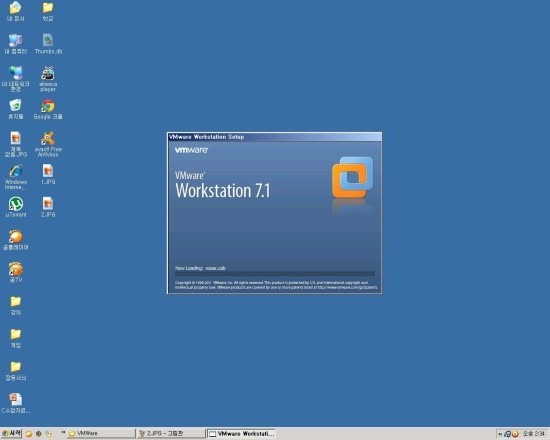Click the VMware Workstation taskbar button

click(x=241, y=434)
